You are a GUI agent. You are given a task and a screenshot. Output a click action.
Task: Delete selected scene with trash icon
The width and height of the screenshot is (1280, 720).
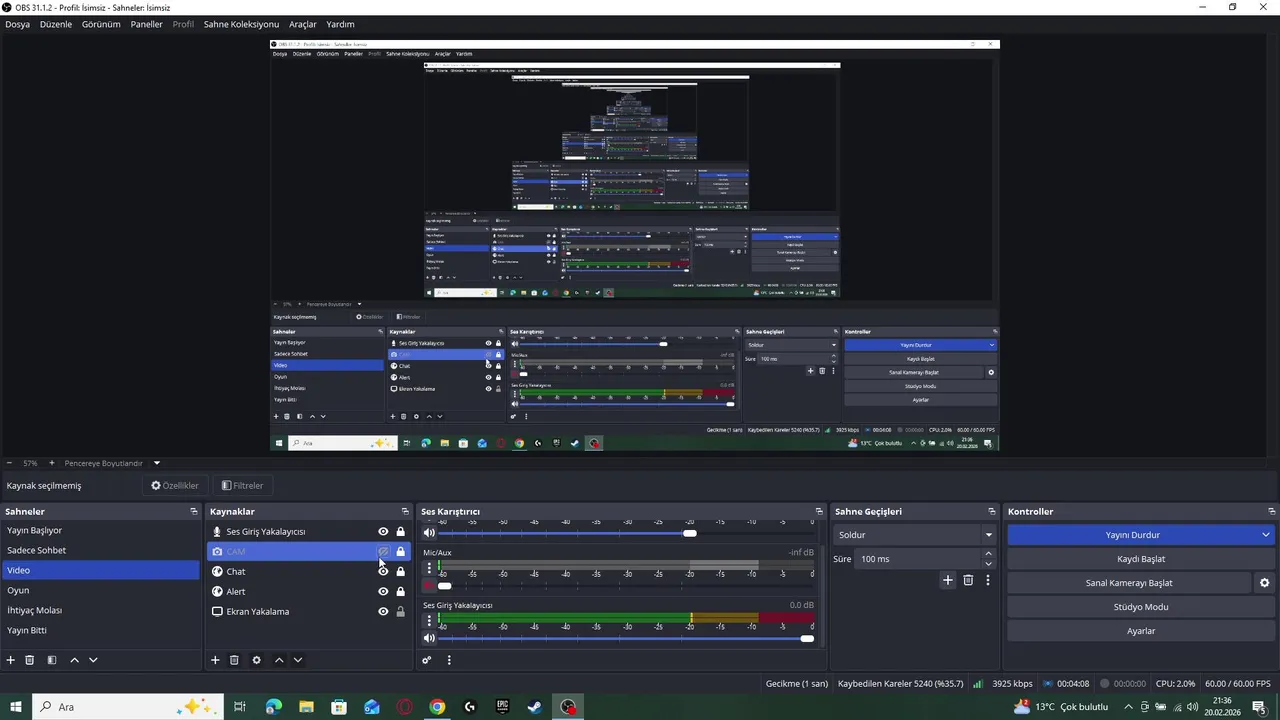(30, 660)
